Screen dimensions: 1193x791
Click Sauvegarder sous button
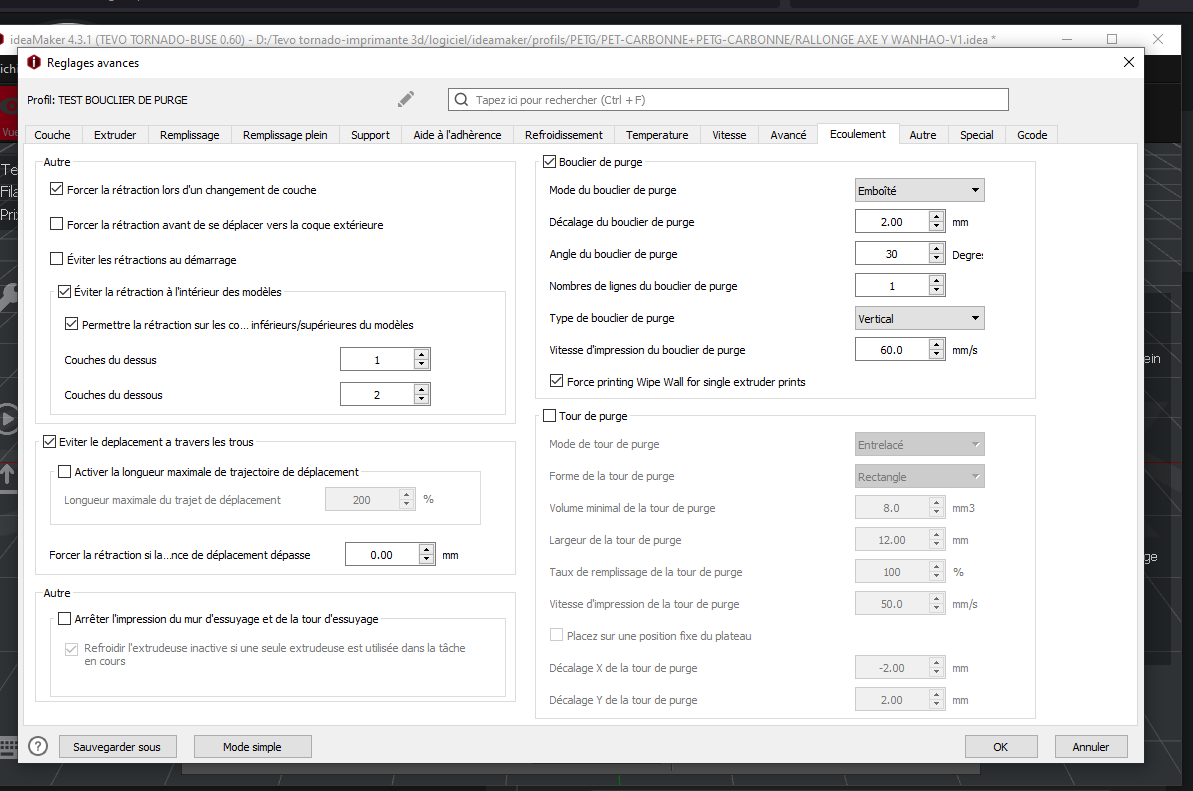pos(117,747)
